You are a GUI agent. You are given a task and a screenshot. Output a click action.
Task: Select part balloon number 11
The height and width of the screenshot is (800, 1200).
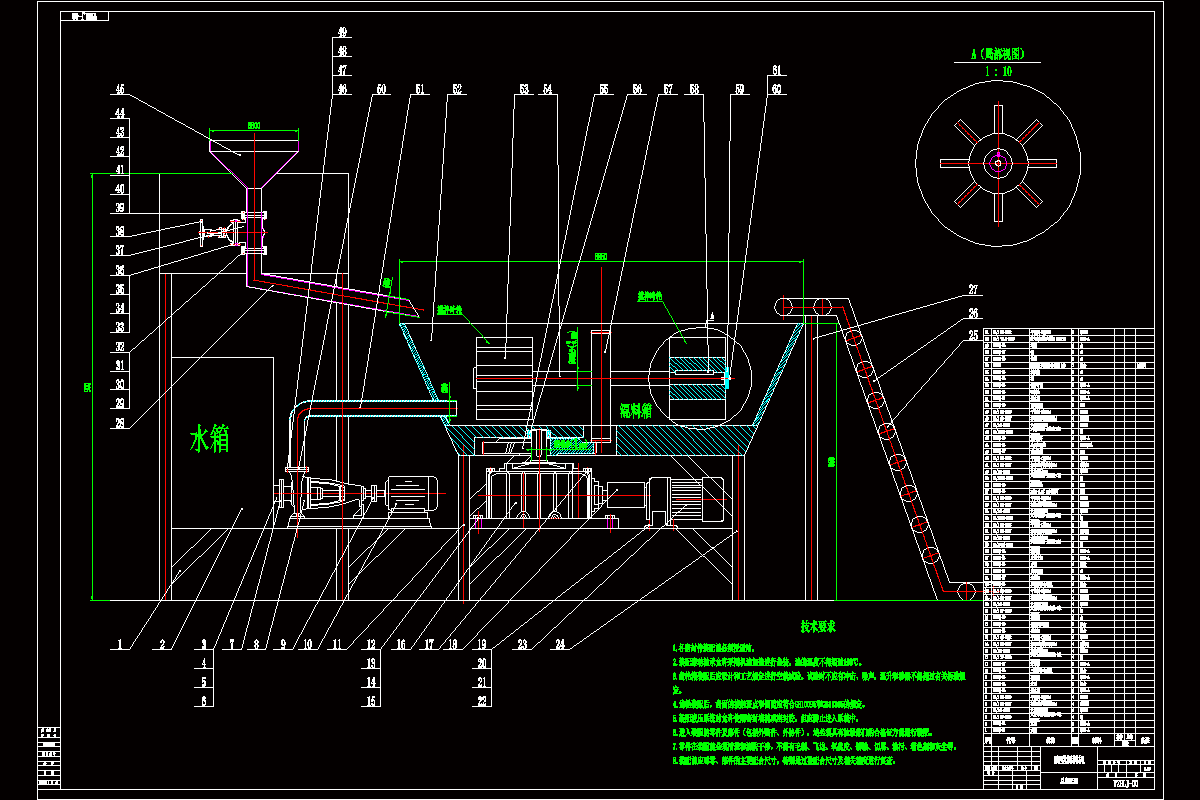pyautogui.click(x=337, y=645)
